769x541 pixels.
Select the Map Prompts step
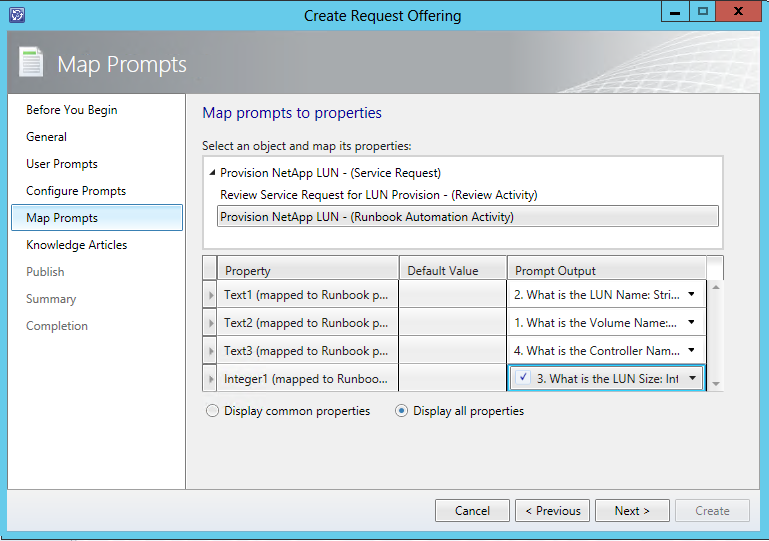tap(97, 218)
